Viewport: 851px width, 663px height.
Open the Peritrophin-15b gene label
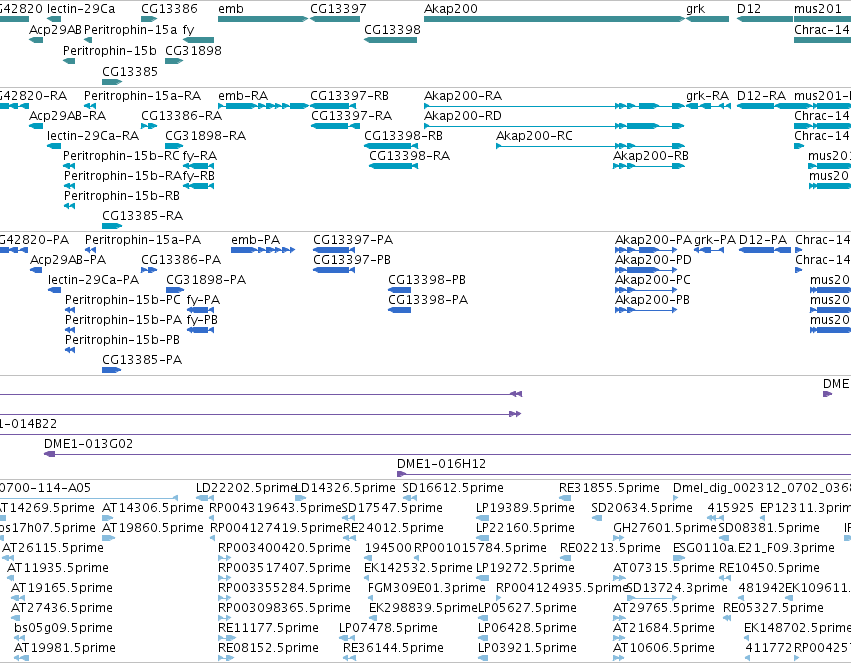point(110,50)
